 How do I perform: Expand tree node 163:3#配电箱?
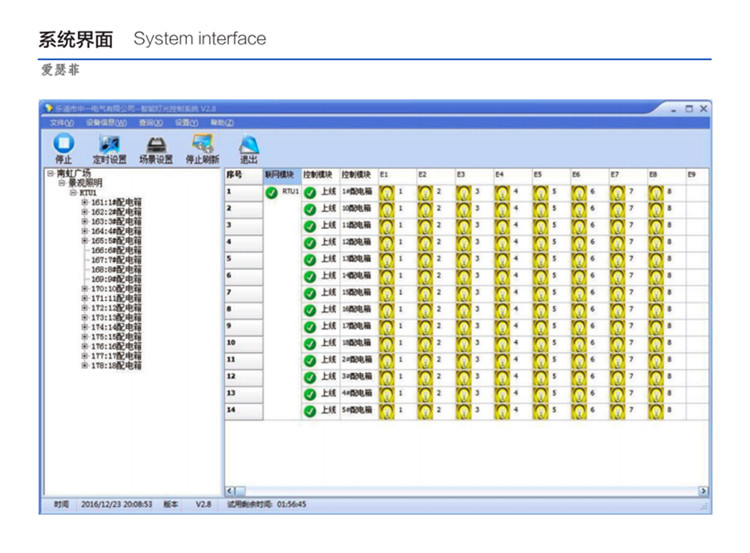point(85,221)
